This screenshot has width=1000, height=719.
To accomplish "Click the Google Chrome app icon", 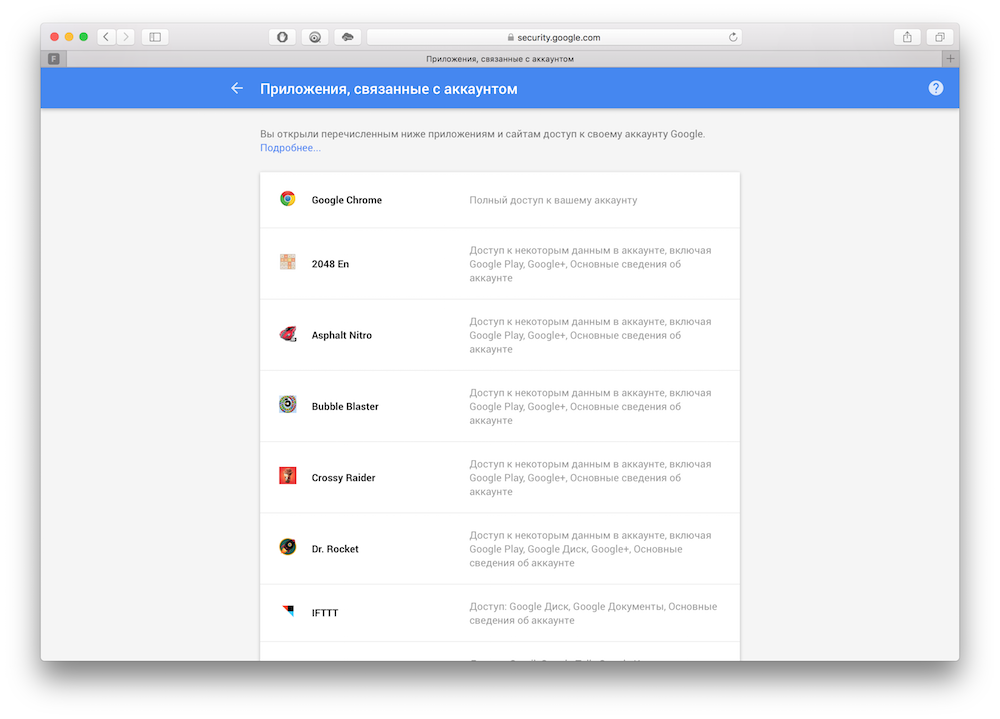I will pos(288,199).
